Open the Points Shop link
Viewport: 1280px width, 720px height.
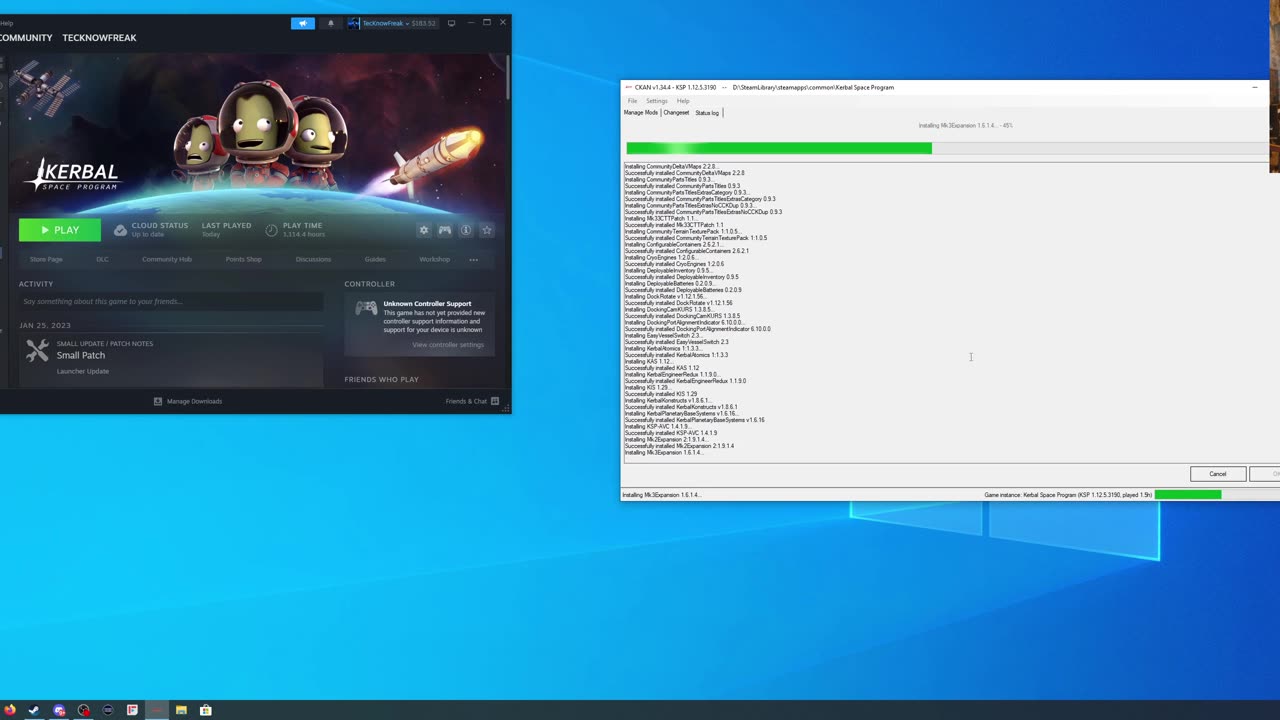[244, 259]
